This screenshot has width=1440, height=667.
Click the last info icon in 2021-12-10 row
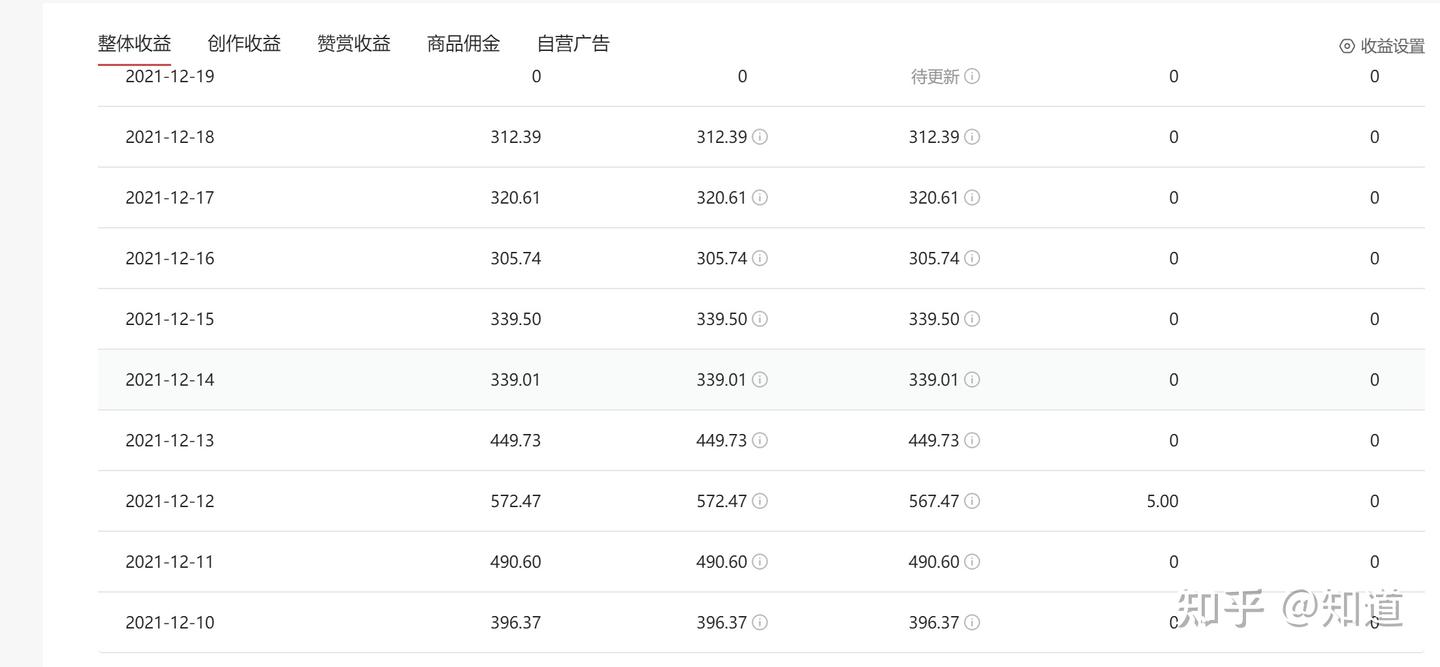[x=972, y=623]
